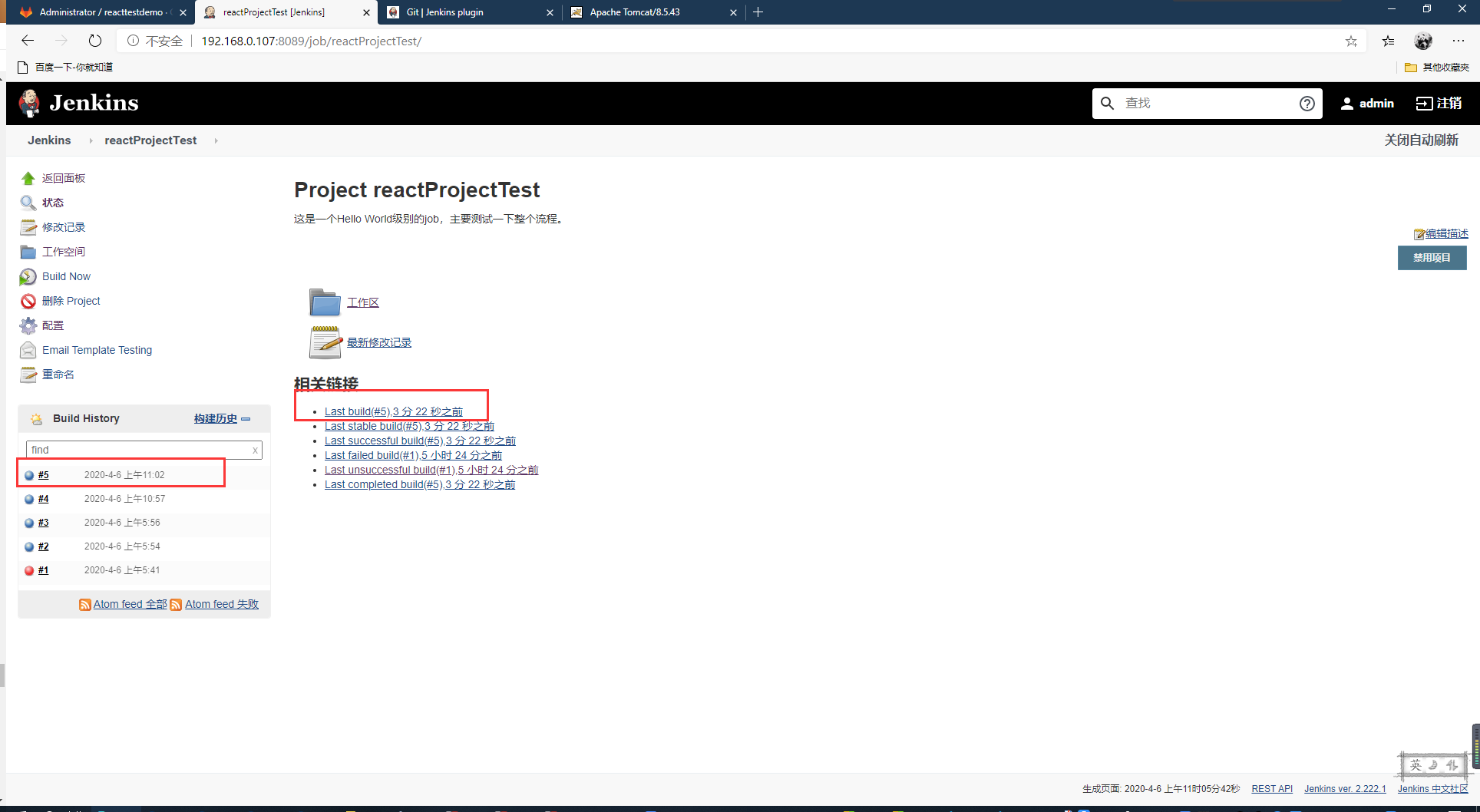
Task: Close the Git | Jenkins plugin tab
Action: click(550, 12)
